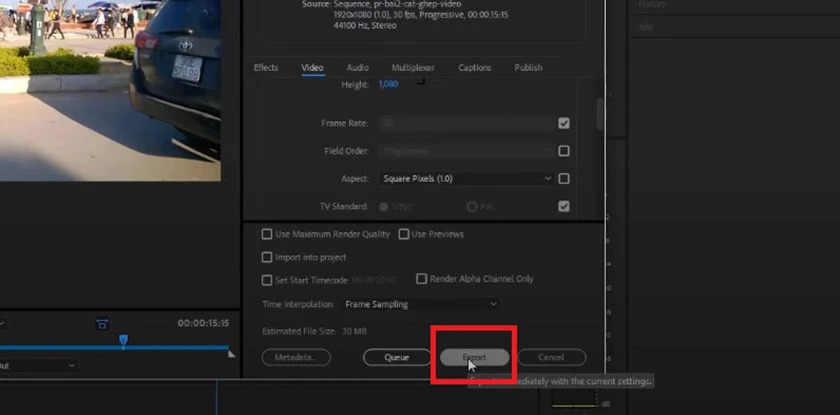Viewport: 840px width, 415px height.
Task: Enable the Use Previews checkbox
Action: [x=403, y=234]
